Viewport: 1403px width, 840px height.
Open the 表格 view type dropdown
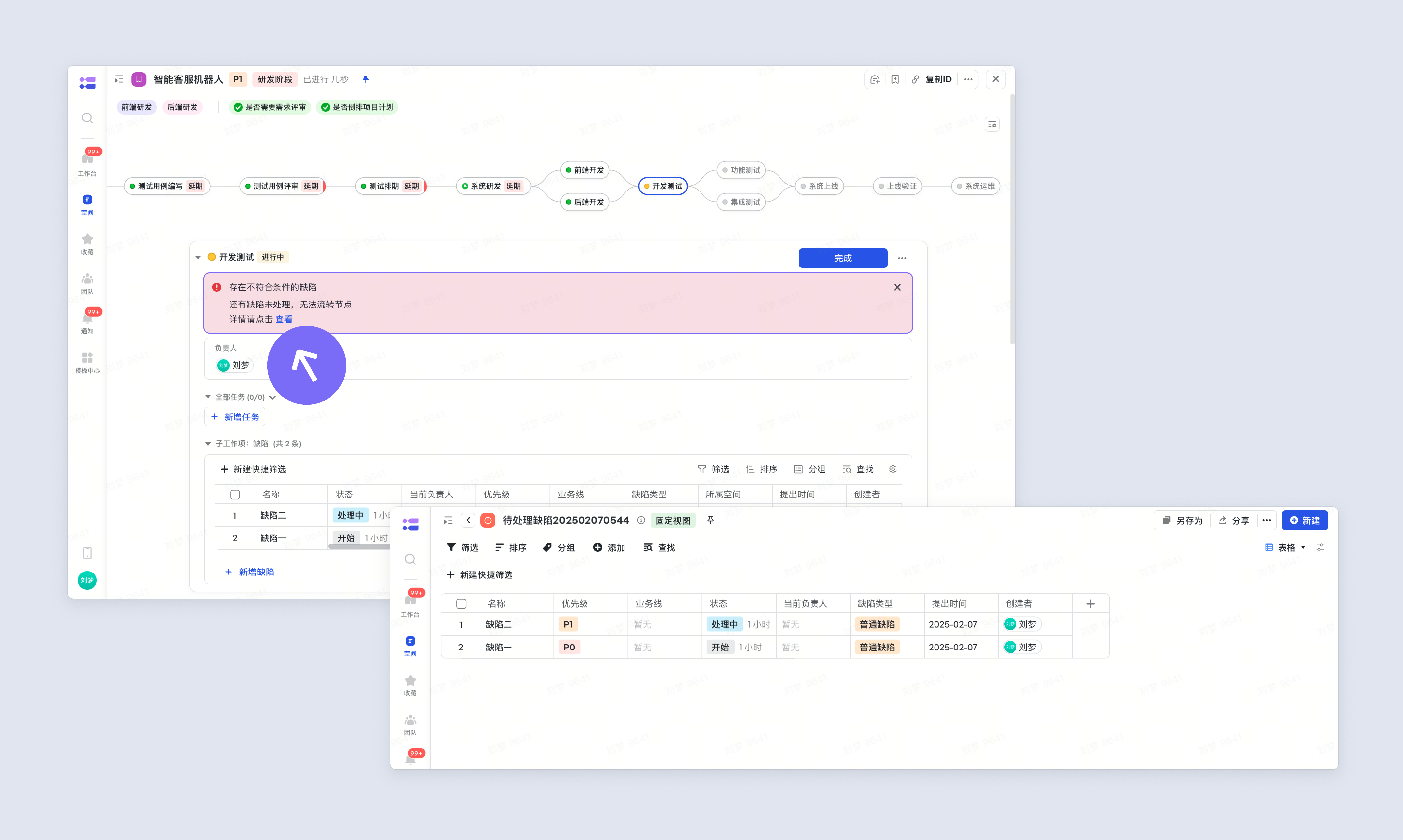[x=1286, y=547]
